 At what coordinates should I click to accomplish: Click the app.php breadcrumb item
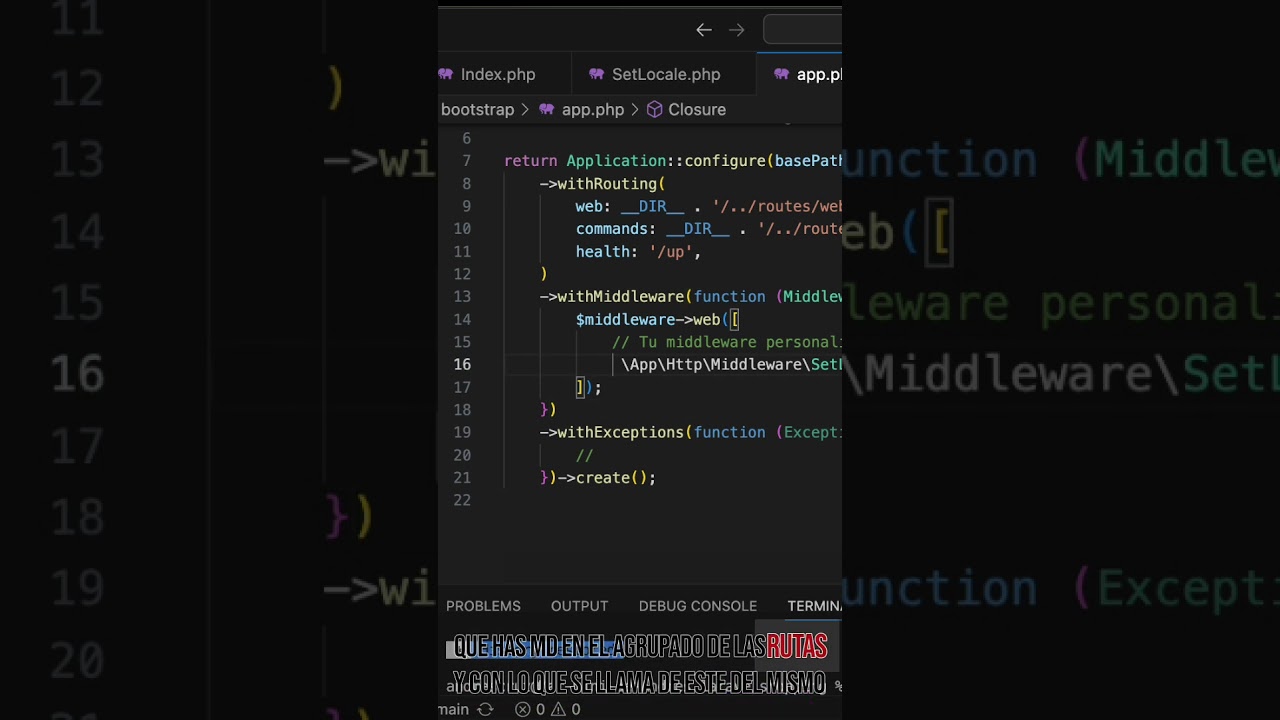tap(581, 110)
